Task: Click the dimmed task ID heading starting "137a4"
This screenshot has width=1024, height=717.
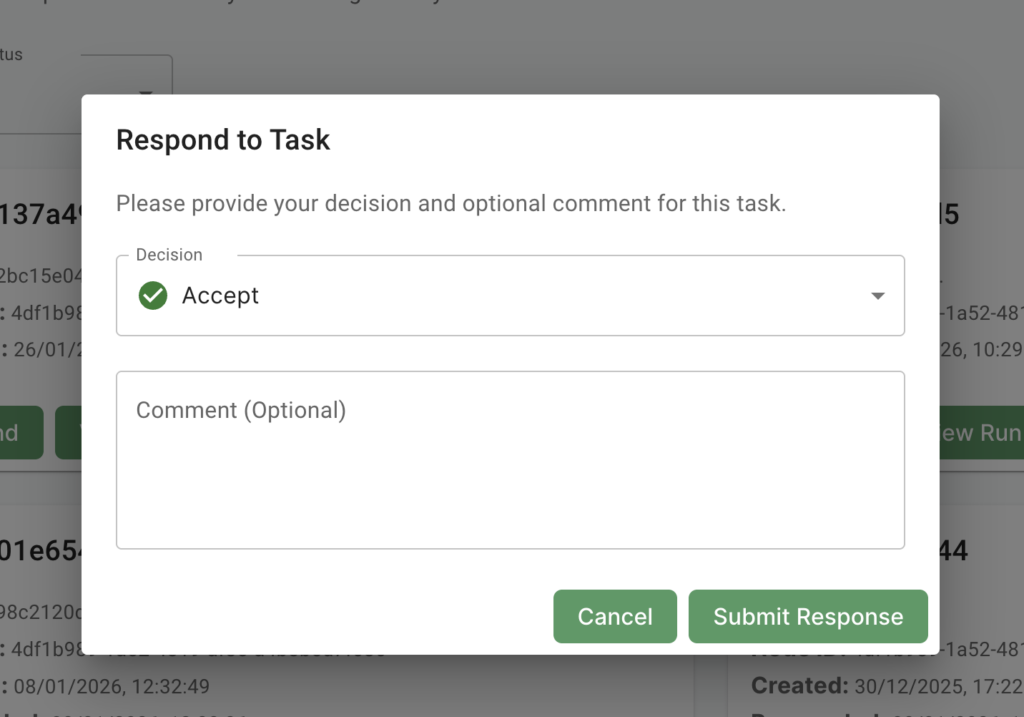Action: [x=40, y=215]
